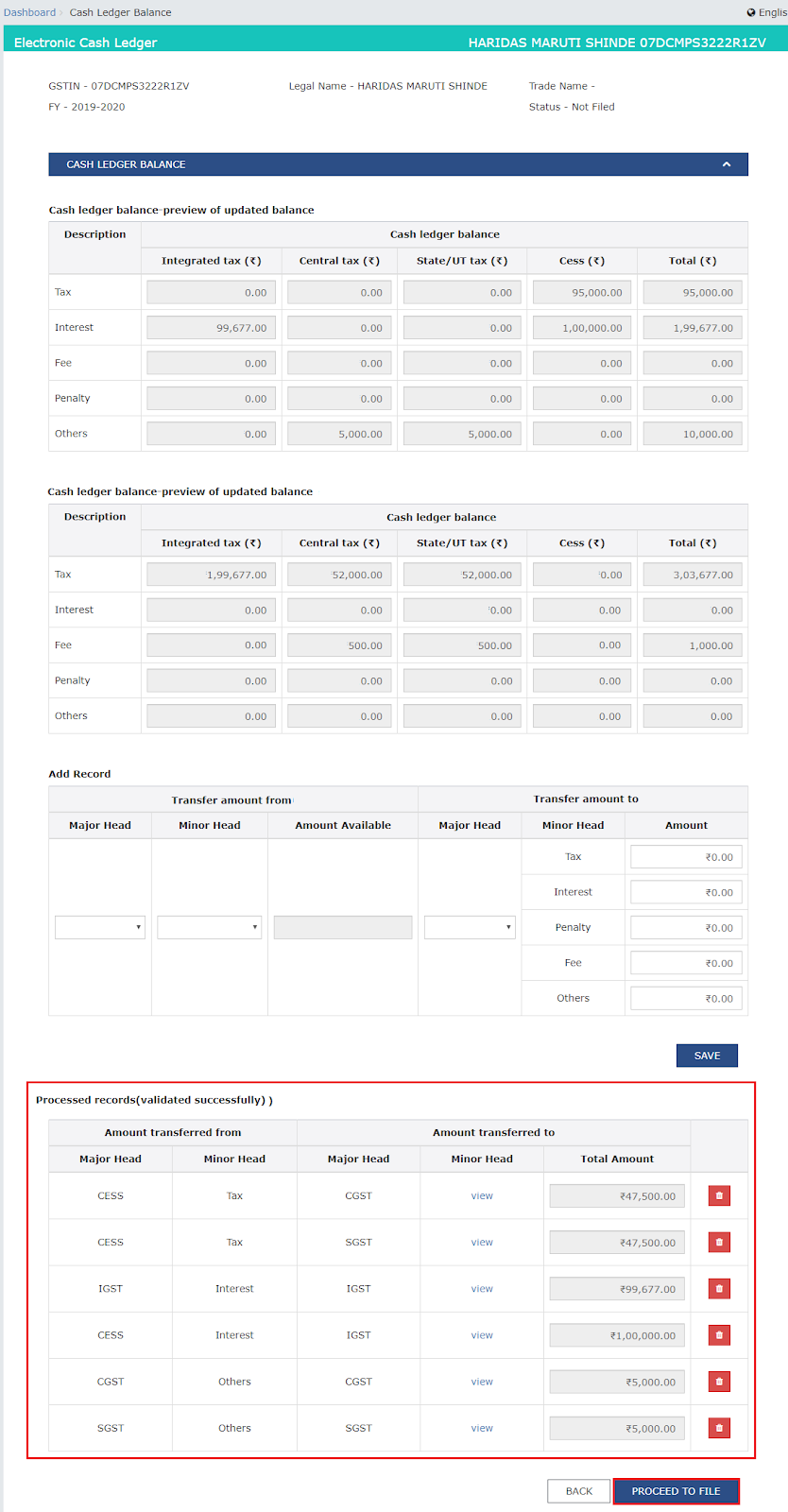Delete the SGST Others to SGST record
788x1512 pixels.
pyautogui.click(x=719, y=1428)
